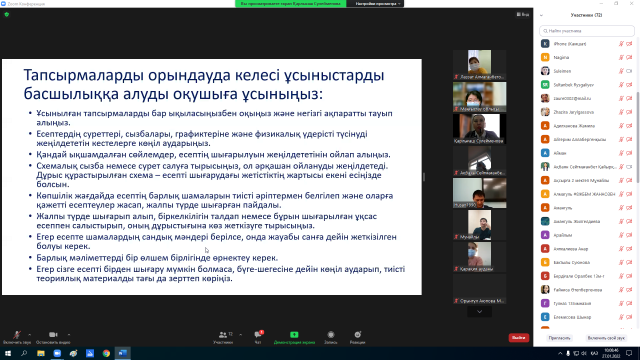
Task: Collapse participants panel with top-left chevron
Action: tap(541, 16)
